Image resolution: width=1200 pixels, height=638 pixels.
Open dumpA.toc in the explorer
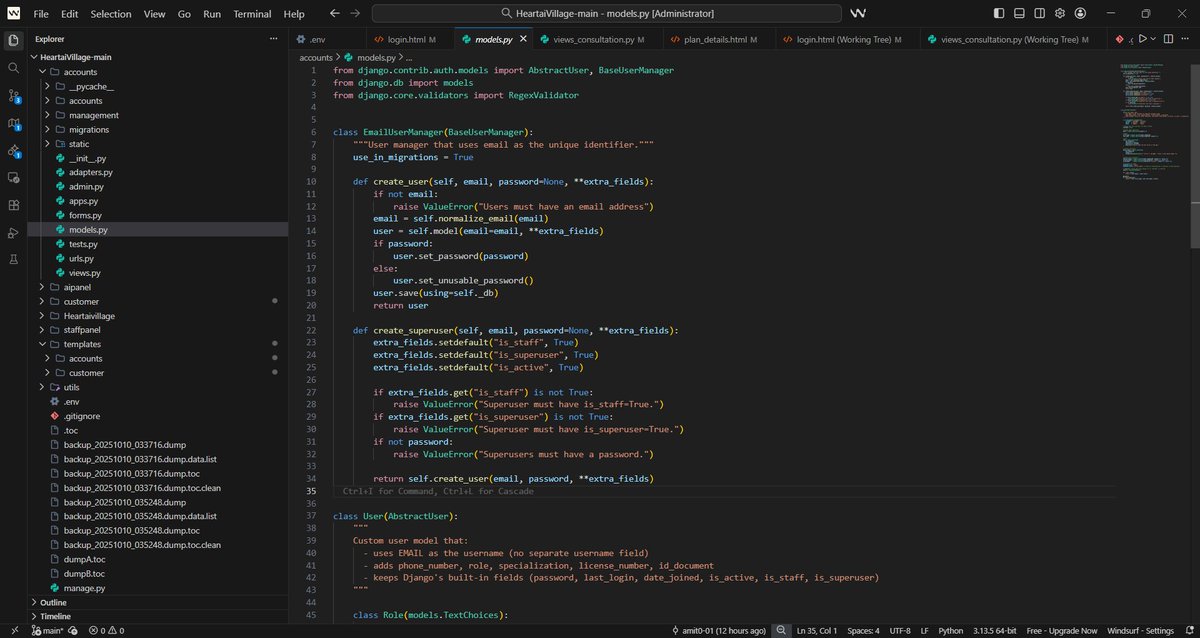point(159,559)
